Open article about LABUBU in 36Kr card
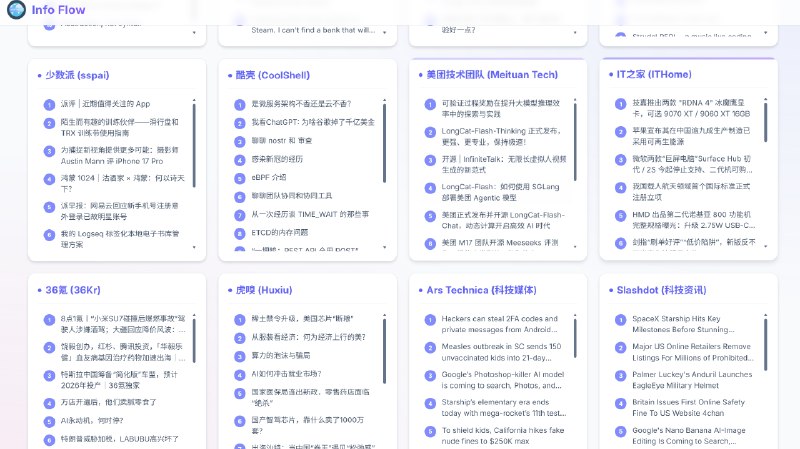Screen dimensions: 800x449 pos(119,439)
